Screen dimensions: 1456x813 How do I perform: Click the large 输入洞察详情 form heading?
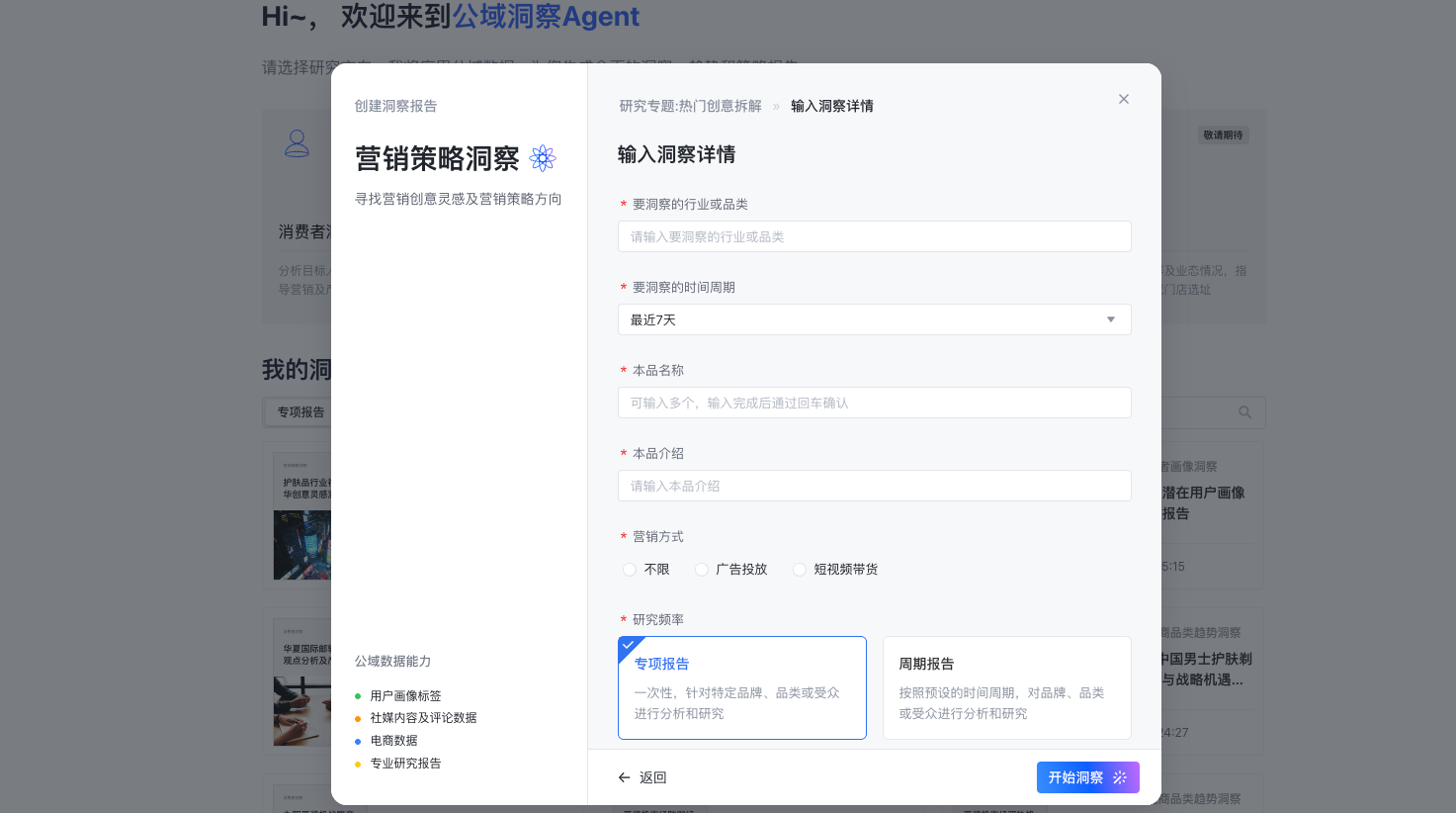click(x=676, y=154)
